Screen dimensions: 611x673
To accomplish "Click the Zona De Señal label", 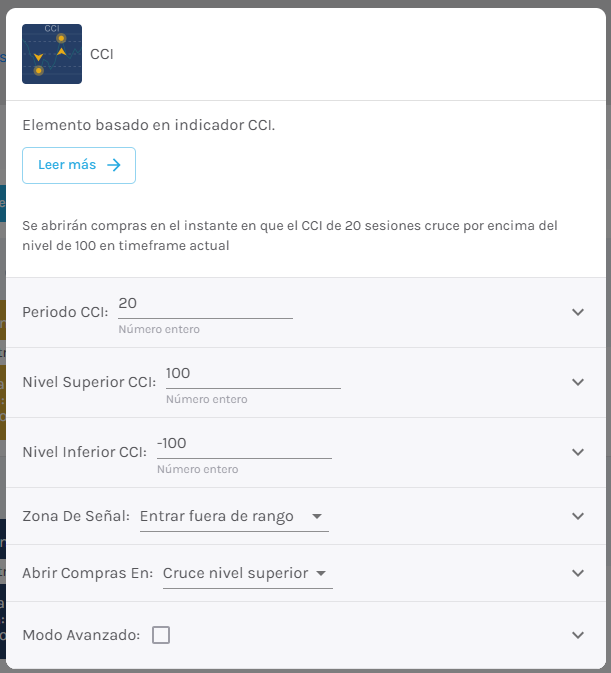I will (x=76, y=516).
